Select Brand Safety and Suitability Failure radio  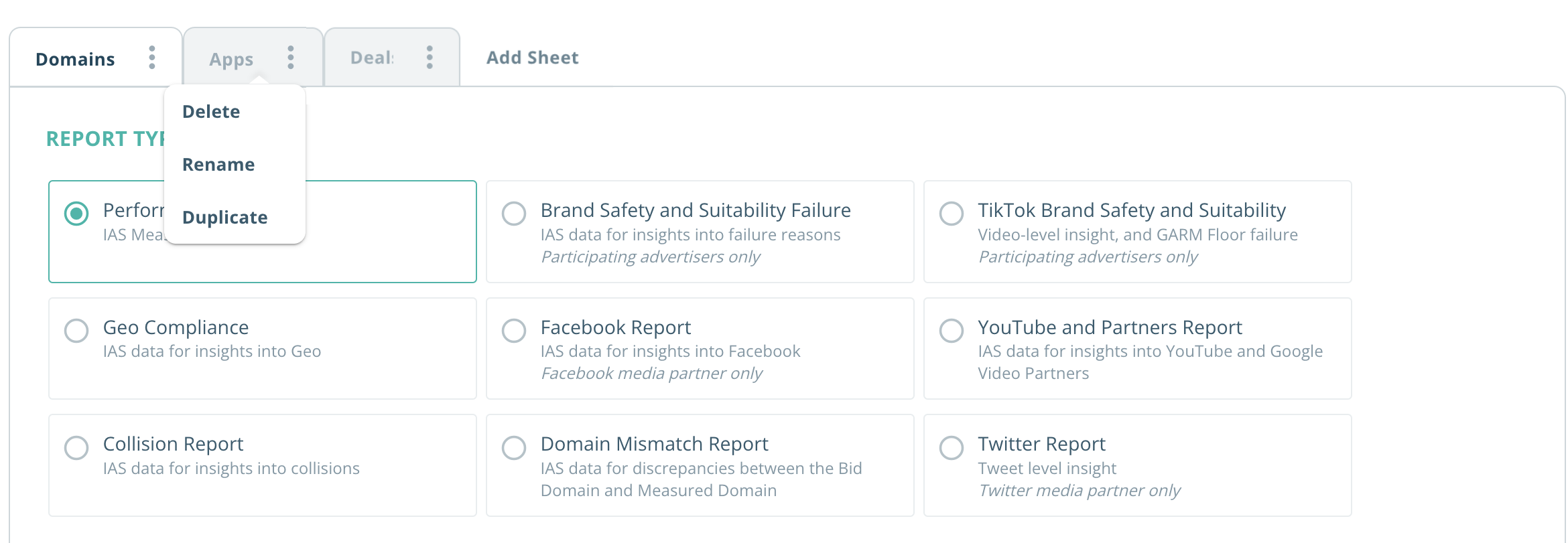514,214
